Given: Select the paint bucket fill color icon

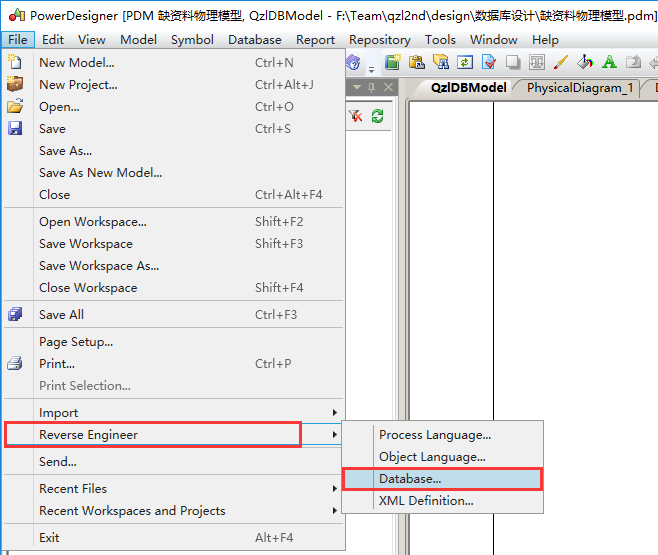Looking at the screenshot, I should pyautogui.click(x=585, y=62).
